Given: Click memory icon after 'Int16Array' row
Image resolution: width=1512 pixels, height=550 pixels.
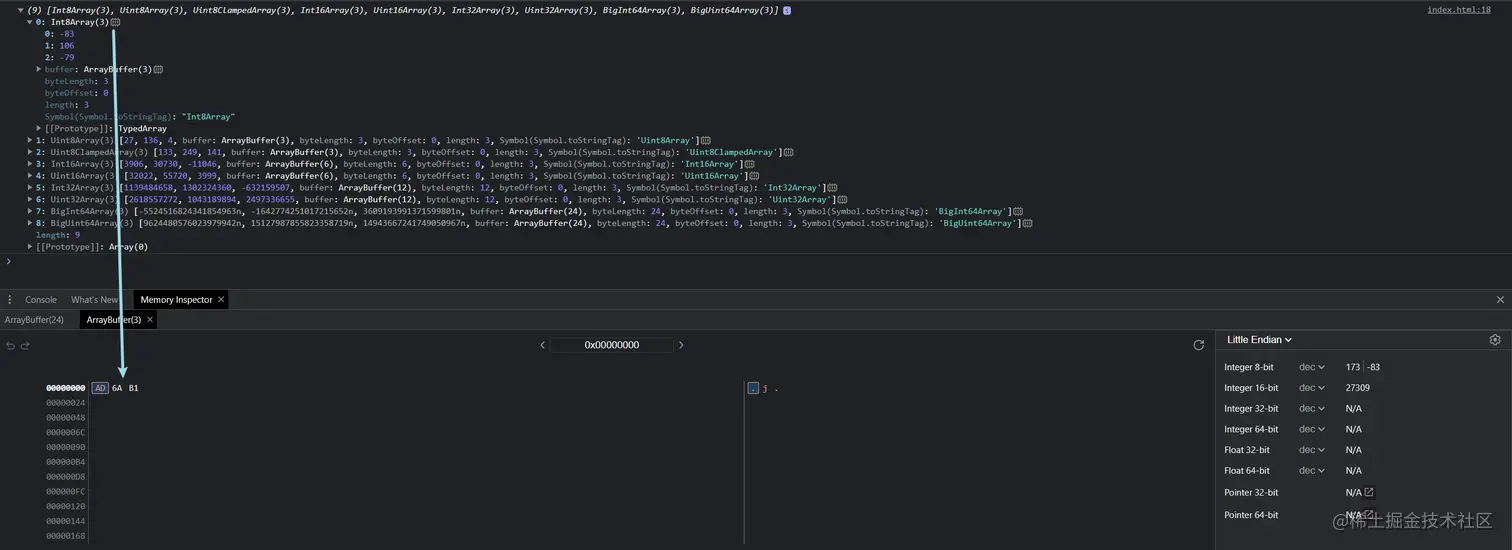Looking at the screenshot, I should [750, 164].
